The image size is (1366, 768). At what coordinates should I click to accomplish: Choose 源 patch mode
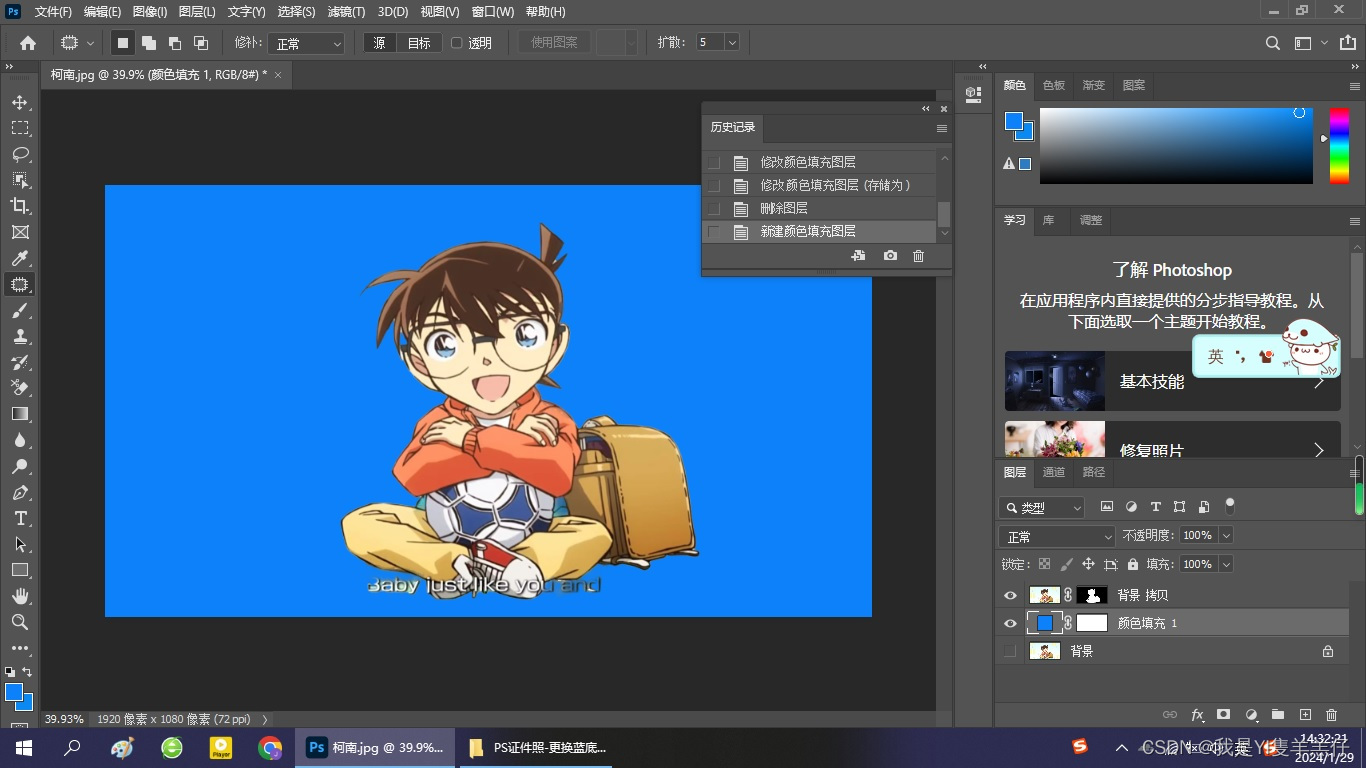tap(380, 43)
